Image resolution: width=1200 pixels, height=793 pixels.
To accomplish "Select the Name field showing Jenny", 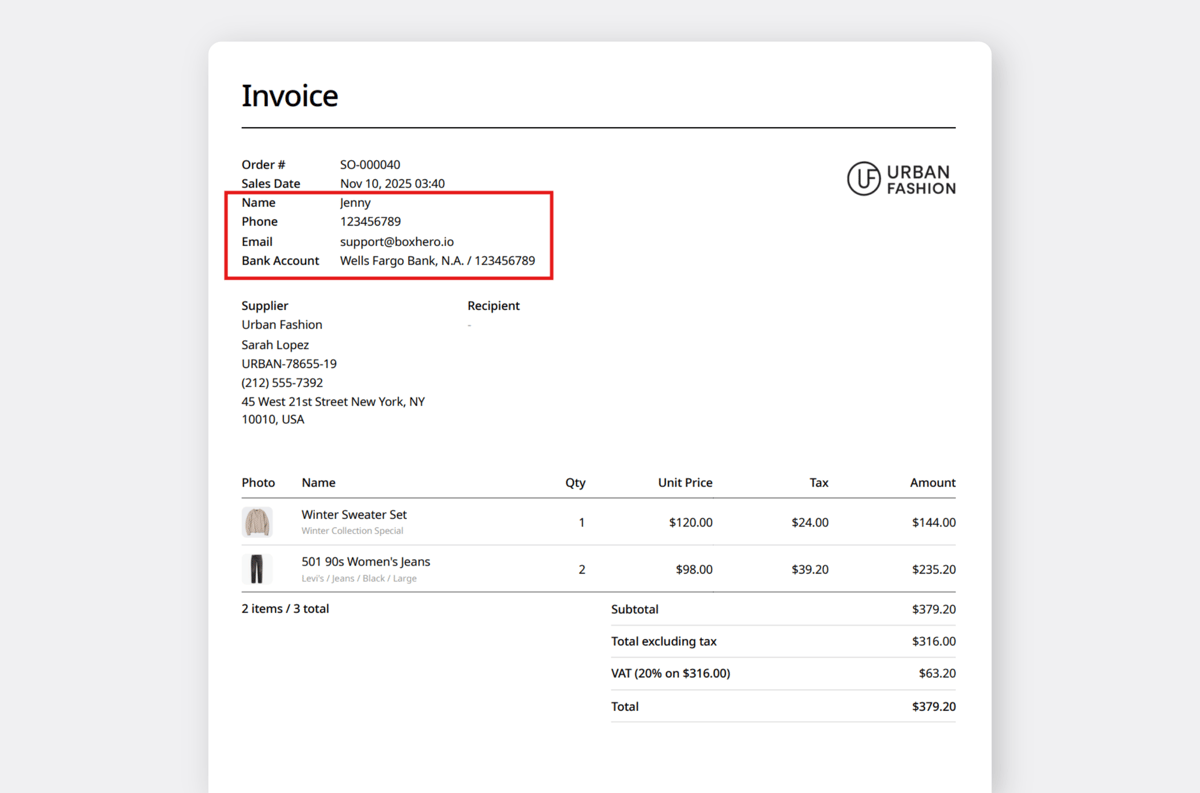I will pos(355,202).
